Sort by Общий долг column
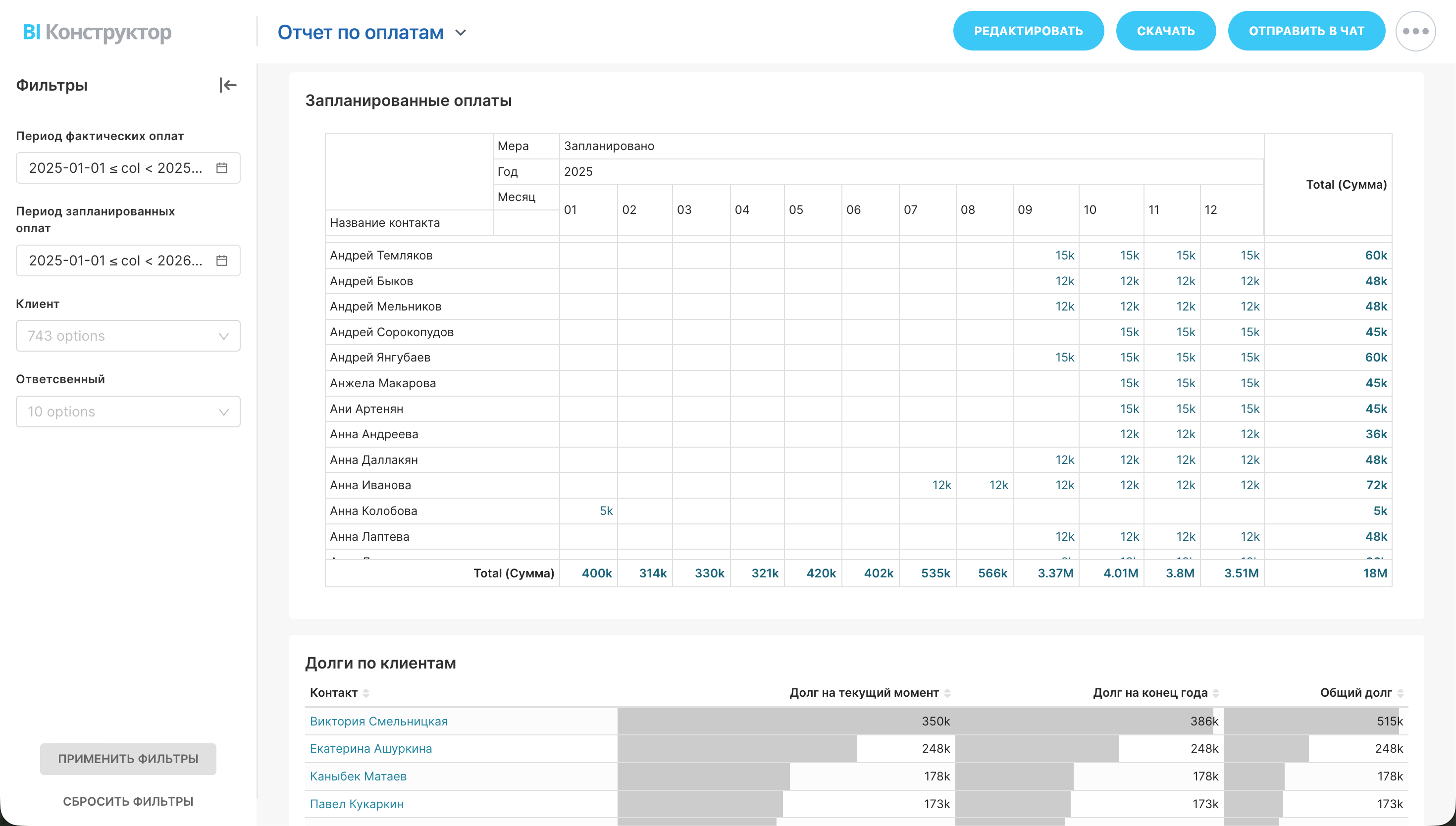Screen dimensions: 1456x826 pyautogui.click(x=1400, y=693)
